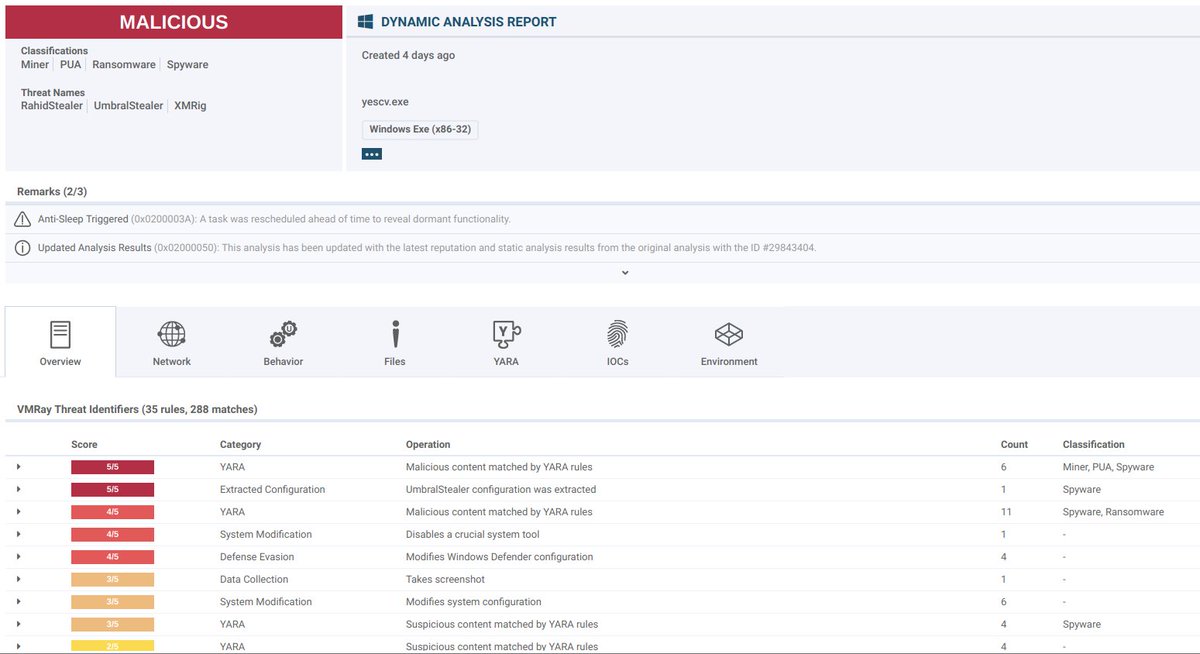
Task: Click the DYNAMIC ANALYSIS REPORT title
Action: 469,22
